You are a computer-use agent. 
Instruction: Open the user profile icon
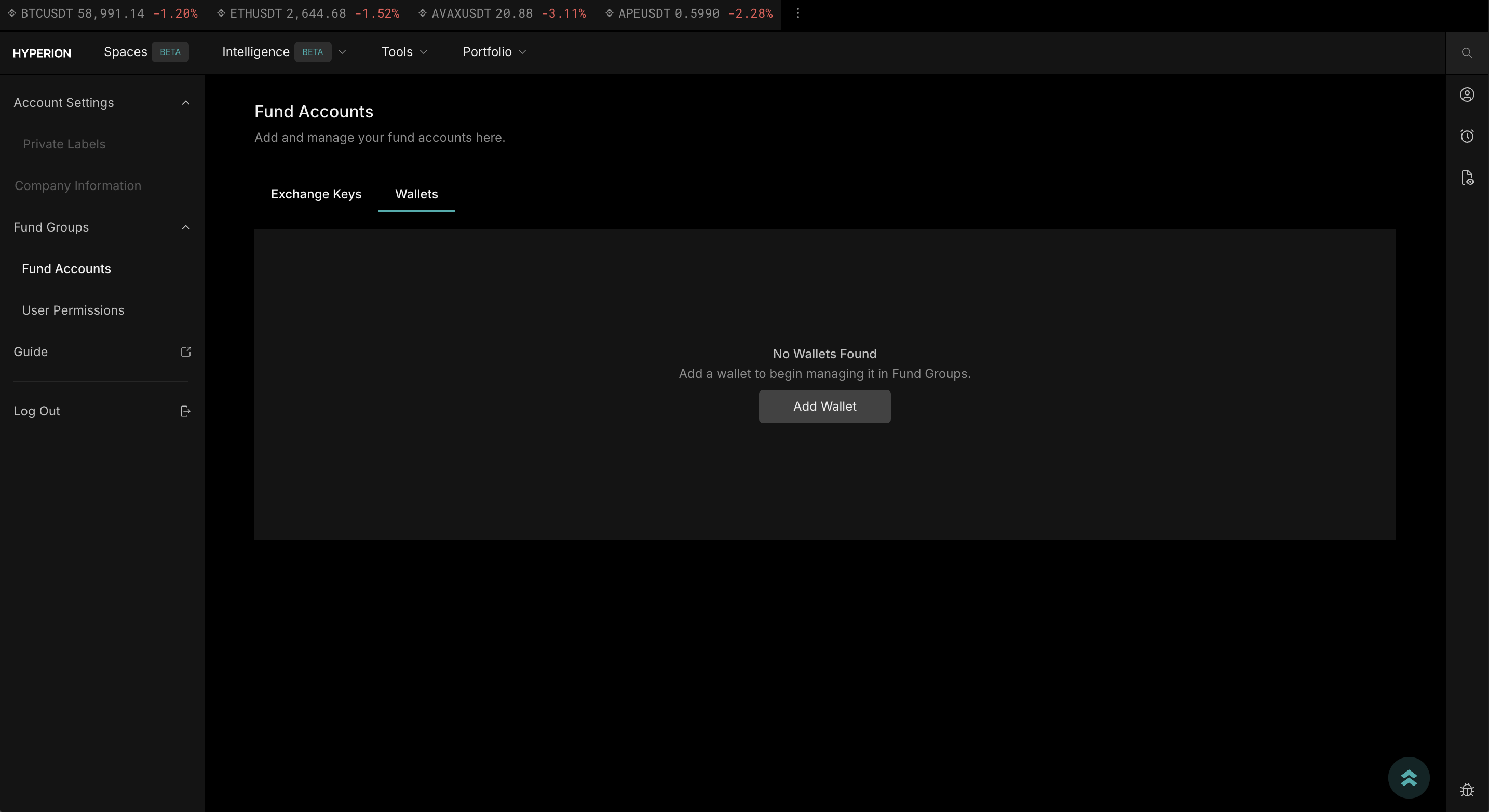click(1467, 94)
